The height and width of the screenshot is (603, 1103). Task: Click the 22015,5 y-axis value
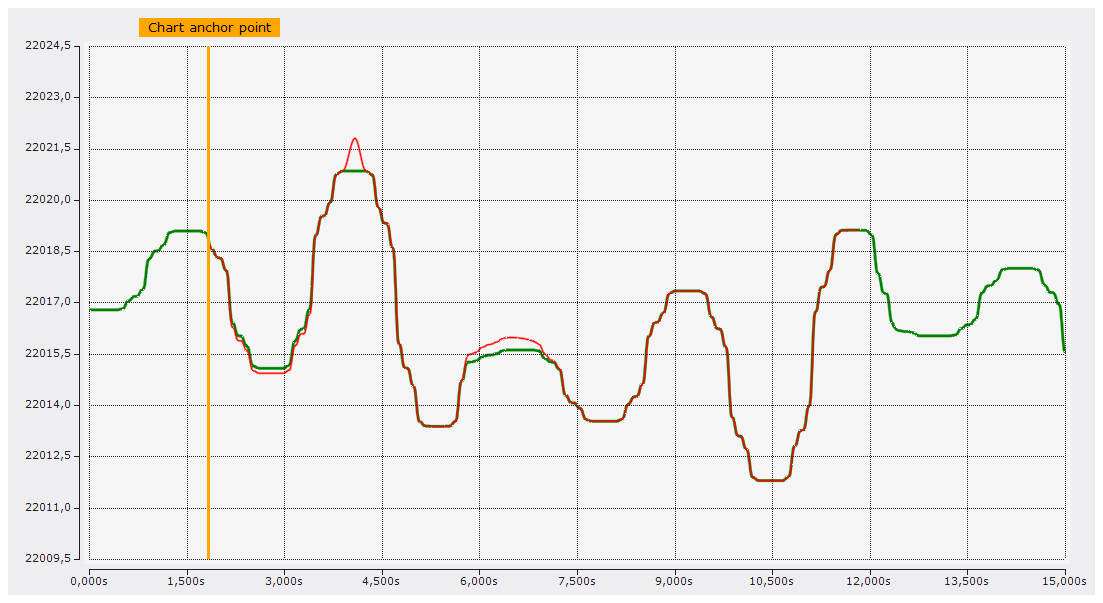[48, 353]
